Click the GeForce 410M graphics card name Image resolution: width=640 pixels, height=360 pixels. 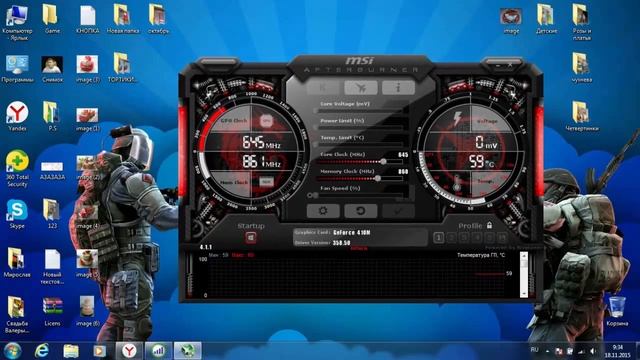351,233
